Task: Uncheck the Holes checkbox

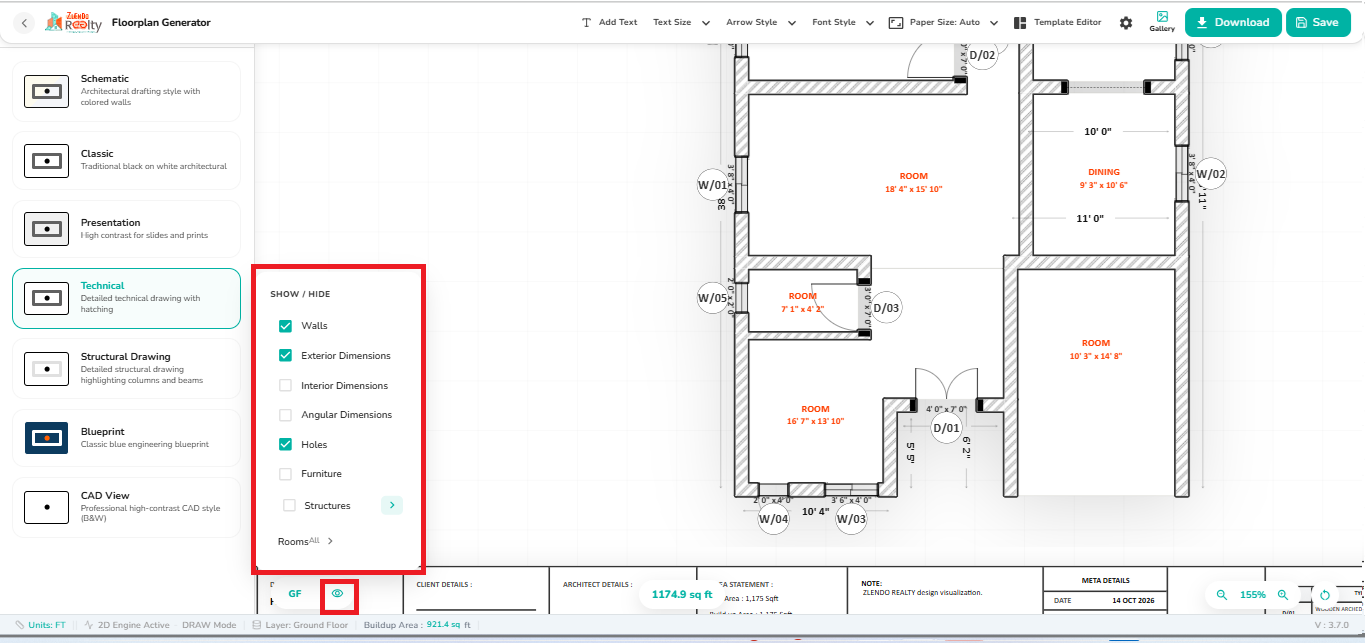Action: 285,444
